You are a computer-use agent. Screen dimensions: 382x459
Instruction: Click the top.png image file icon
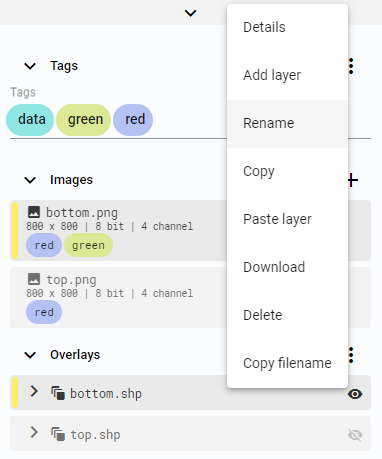click(34, 279)
